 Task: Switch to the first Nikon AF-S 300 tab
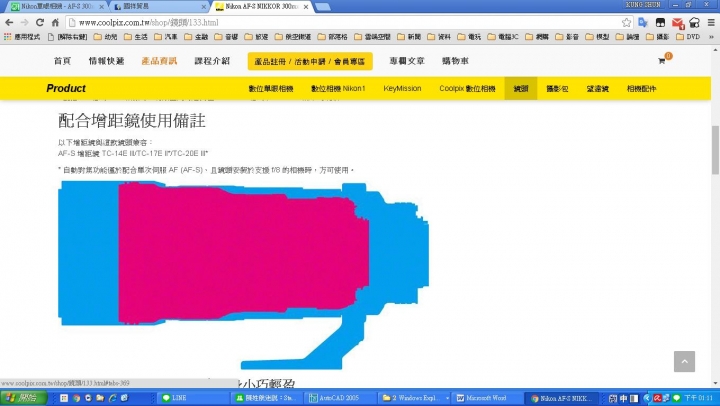tap(56, 7)
